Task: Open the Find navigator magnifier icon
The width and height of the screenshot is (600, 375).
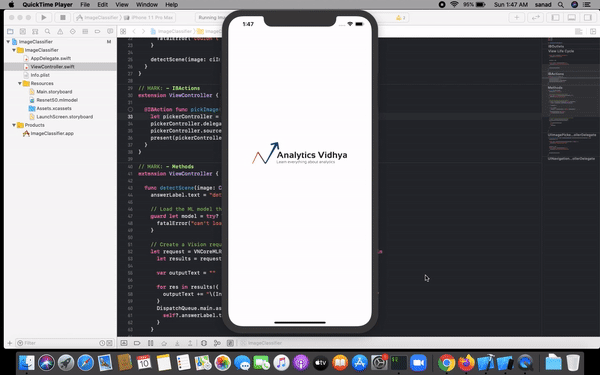Action: (47, 31)
